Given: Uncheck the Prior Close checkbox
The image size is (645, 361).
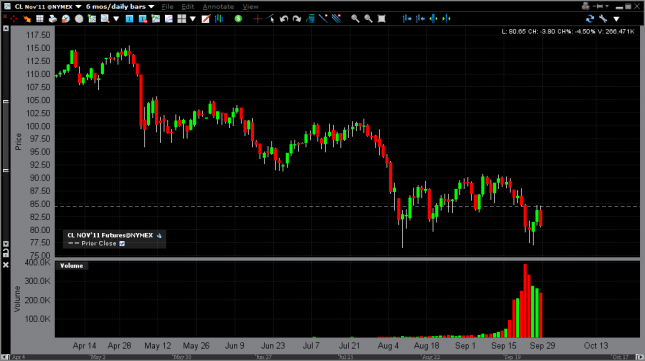Looking at the screenshot, I should pyautogui.click(x=122, y=243).
